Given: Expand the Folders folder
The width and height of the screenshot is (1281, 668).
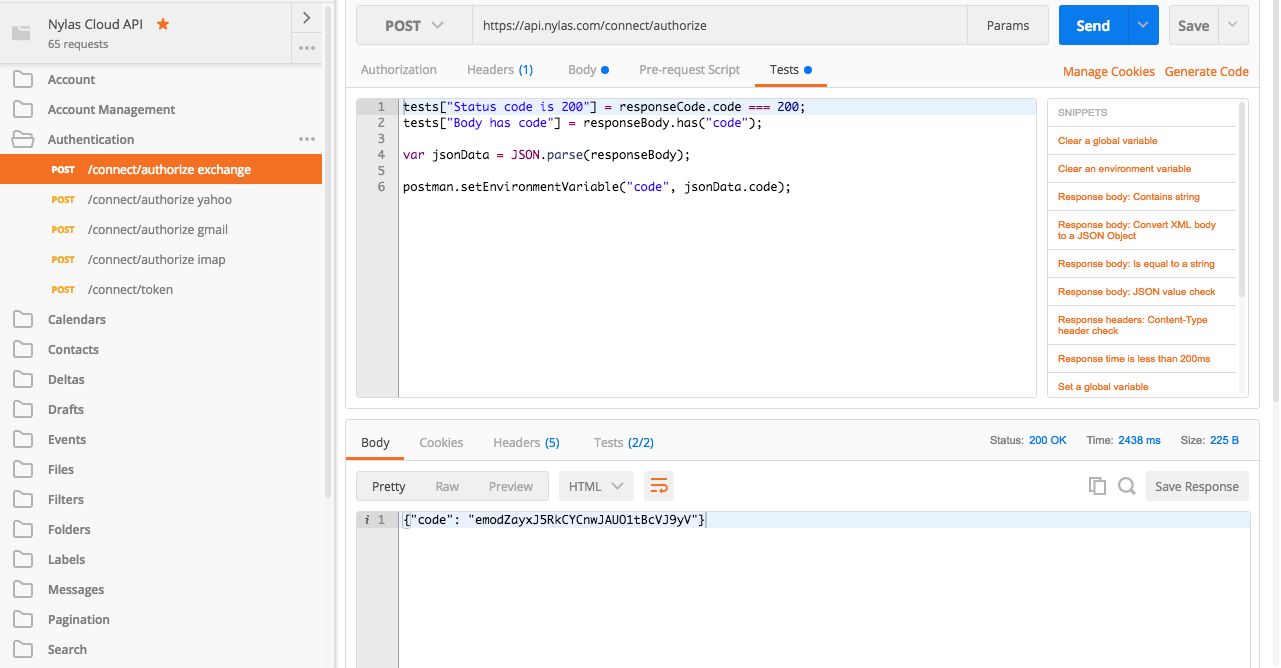Looking at the screenshot, I should pyautogui.click(x=161, y=529).
